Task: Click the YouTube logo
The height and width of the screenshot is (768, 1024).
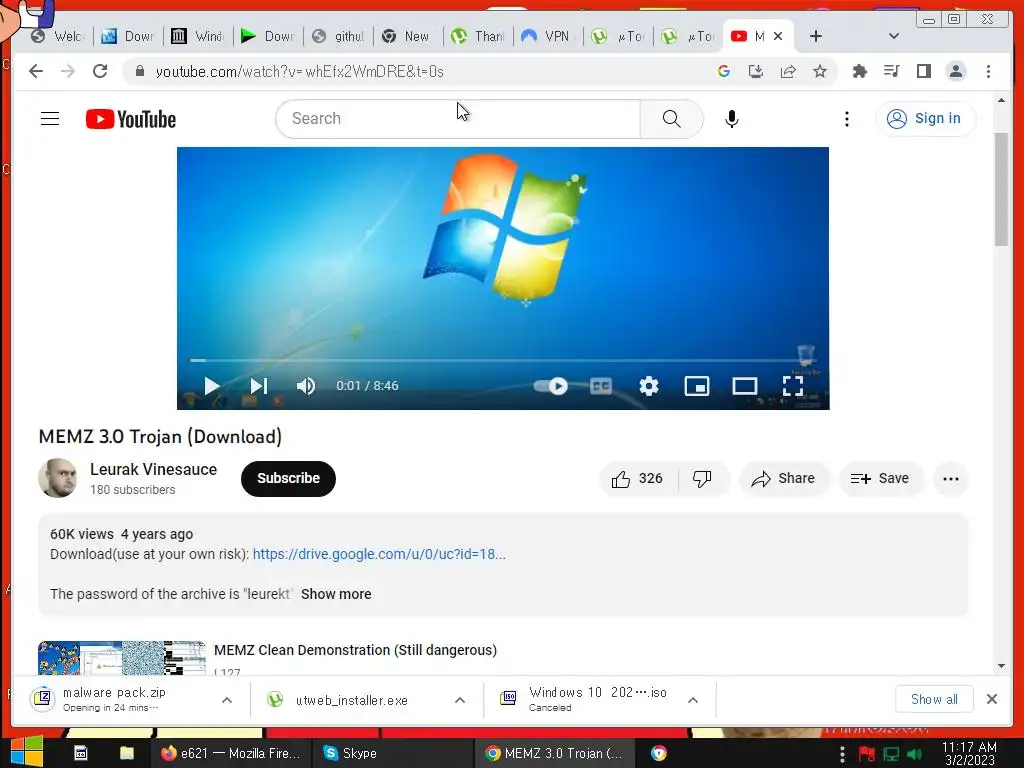Action: click(x=131, y=119)
